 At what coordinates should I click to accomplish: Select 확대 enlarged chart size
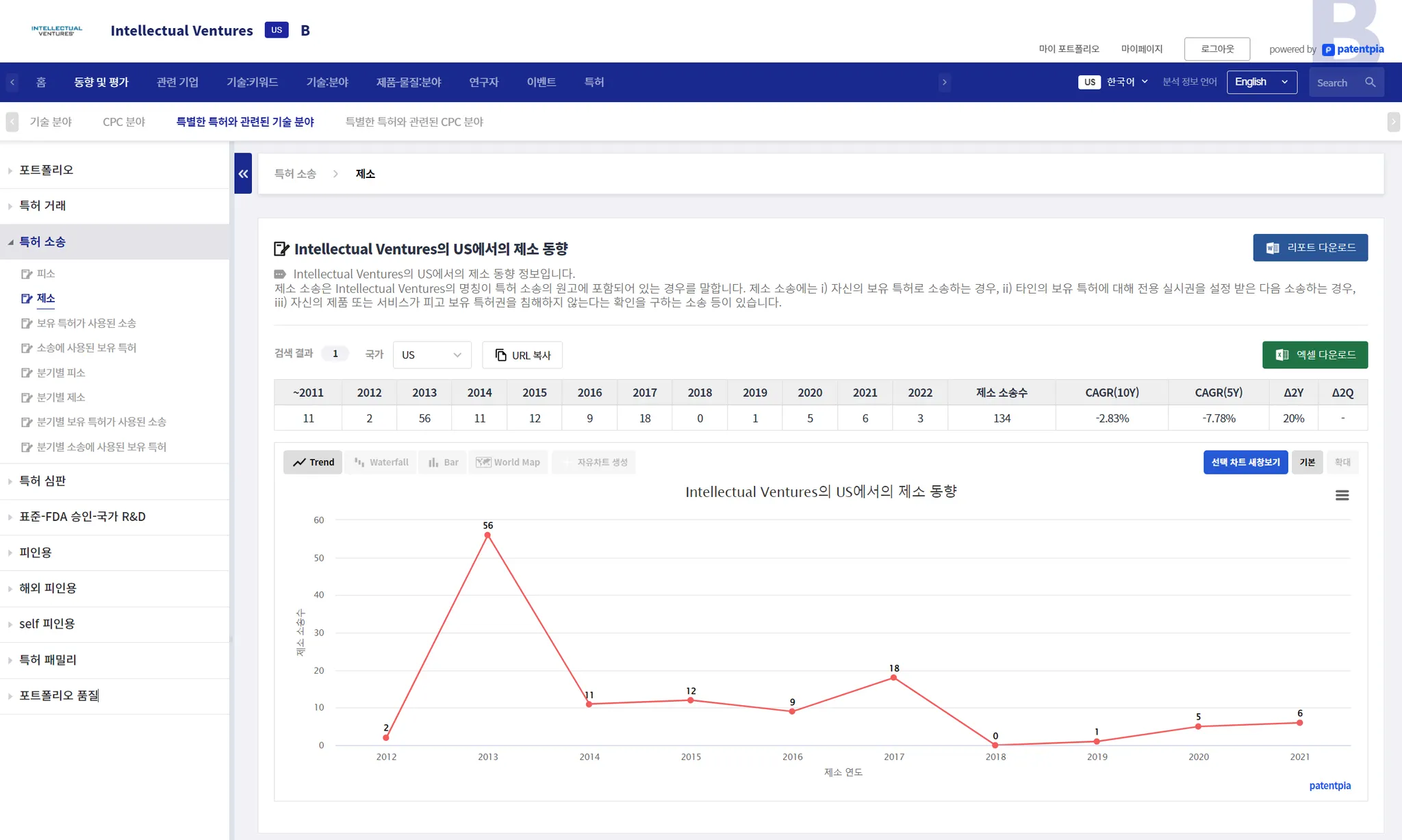[x=1342, y=462]
